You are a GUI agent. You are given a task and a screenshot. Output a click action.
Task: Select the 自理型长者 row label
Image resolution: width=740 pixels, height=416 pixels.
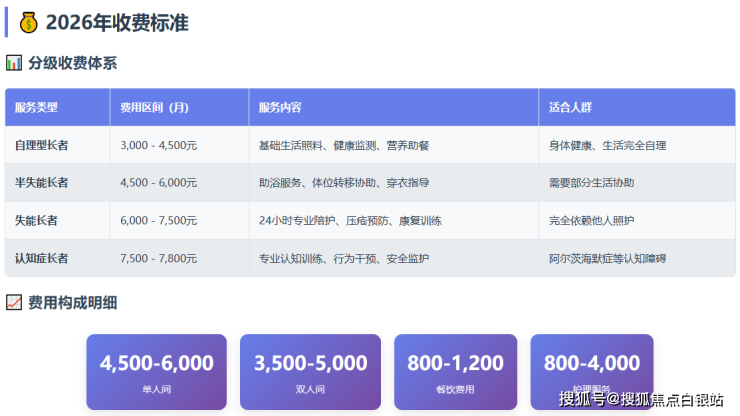tap(42, 145)
